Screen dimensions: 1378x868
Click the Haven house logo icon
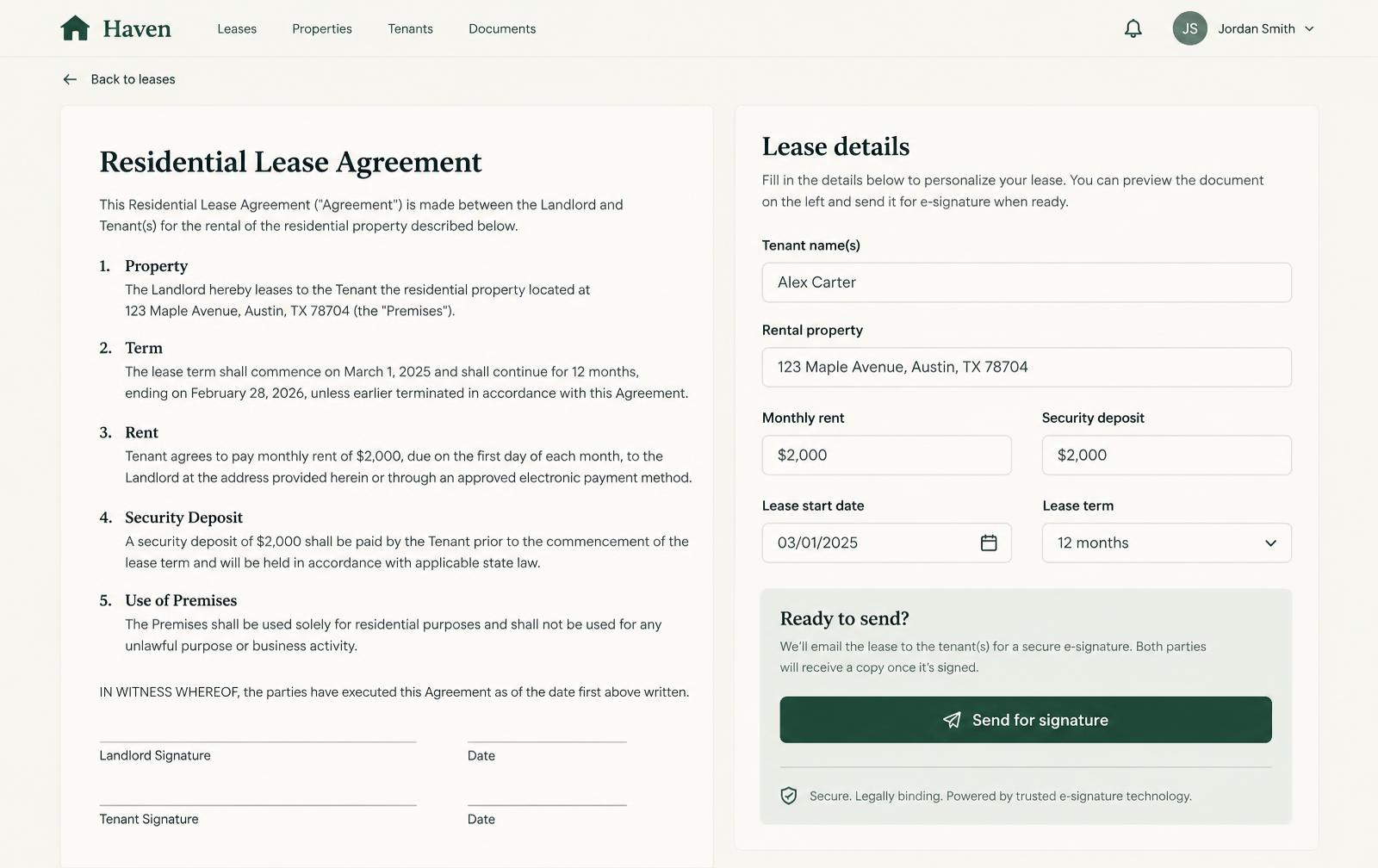75,28
